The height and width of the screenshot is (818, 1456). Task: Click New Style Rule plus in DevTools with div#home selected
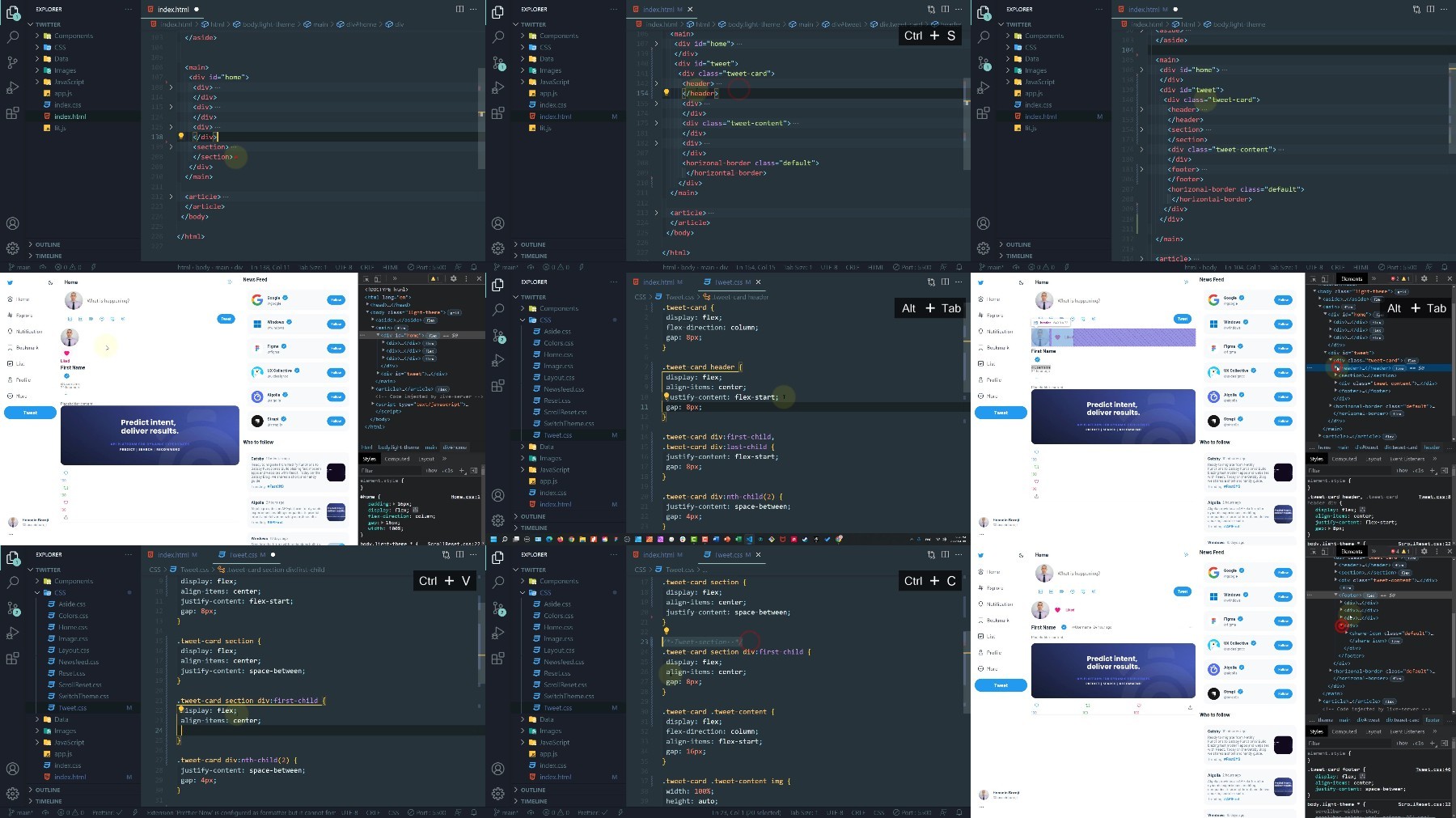[462, 470]
